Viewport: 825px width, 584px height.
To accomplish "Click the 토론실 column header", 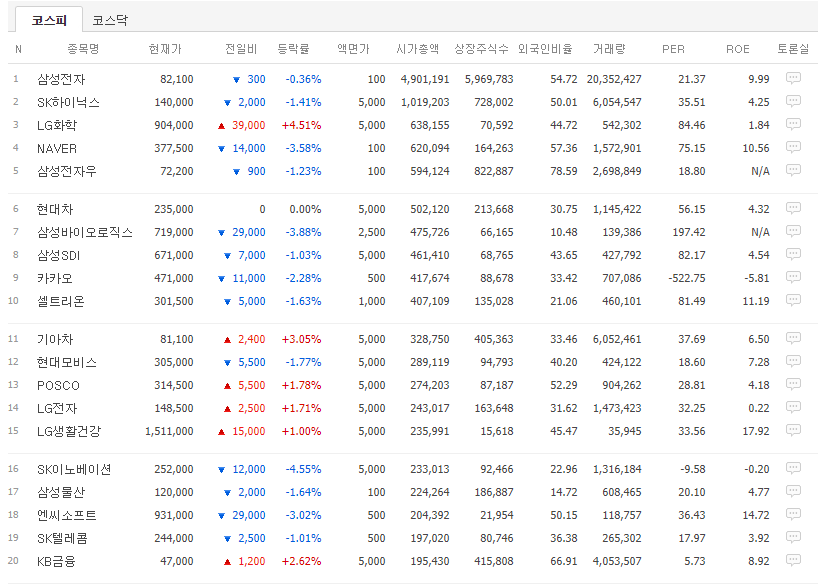I will click(793, 49).
